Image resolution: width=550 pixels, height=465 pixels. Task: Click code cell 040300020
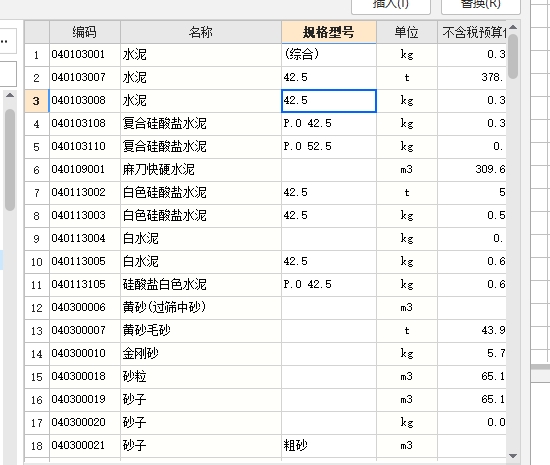tap(85, 423)
